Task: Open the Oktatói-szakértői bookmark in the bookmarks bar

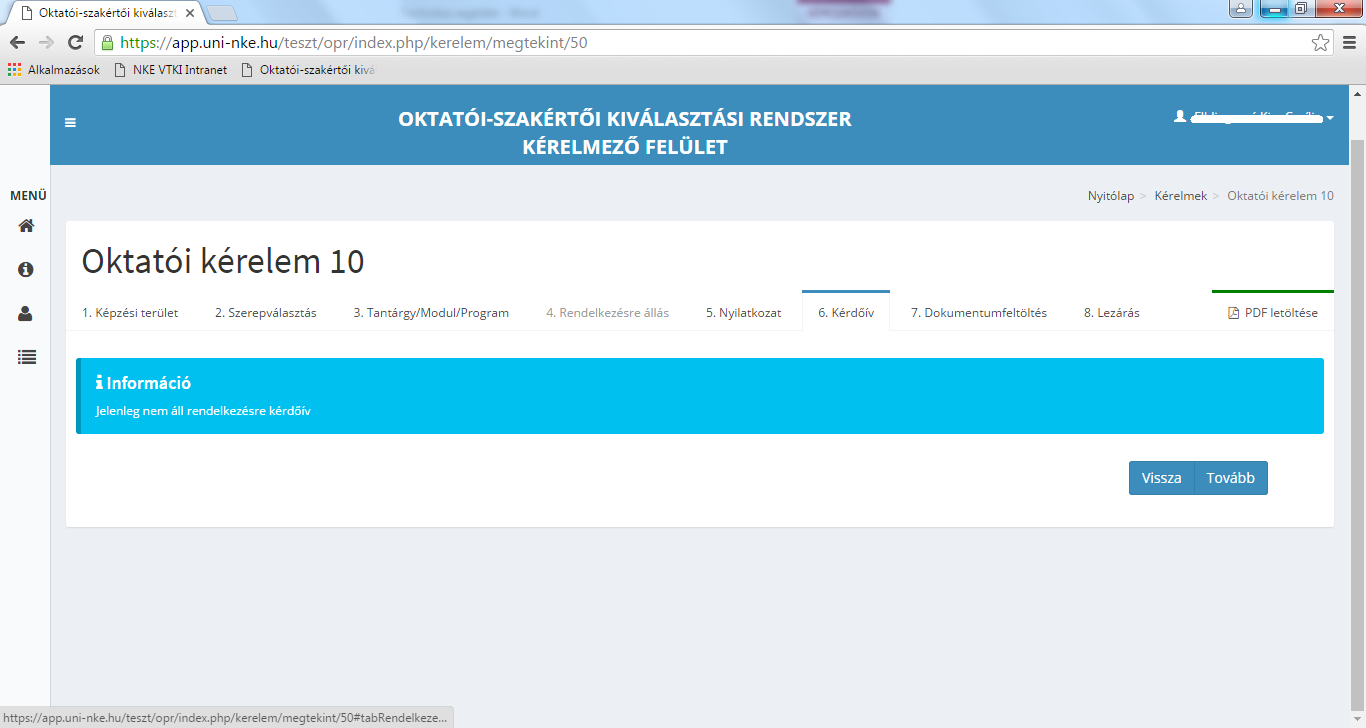Action: (x=308, y=70)
